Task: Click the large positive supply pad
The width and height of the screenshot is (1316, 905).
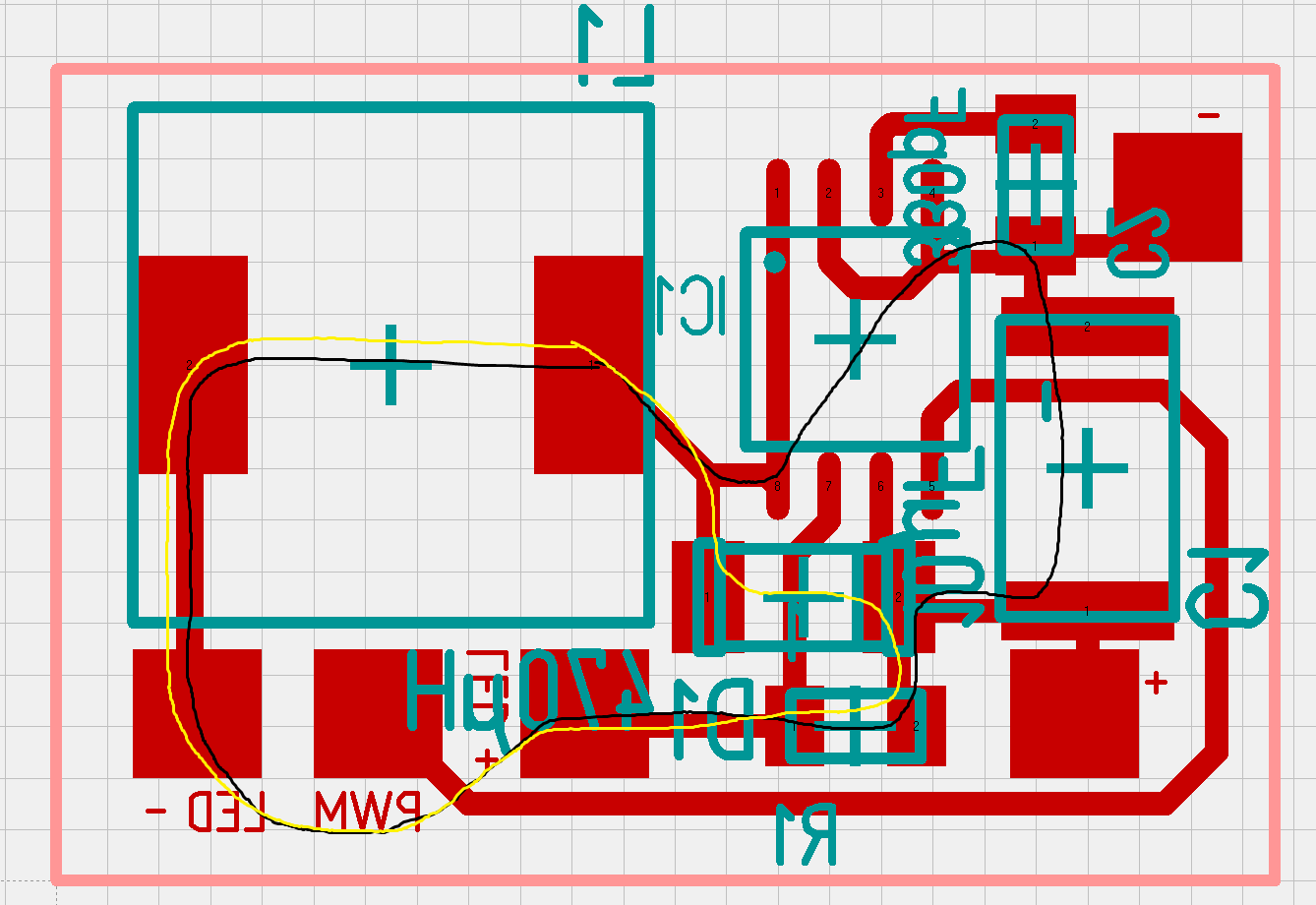Action: 1074,713
